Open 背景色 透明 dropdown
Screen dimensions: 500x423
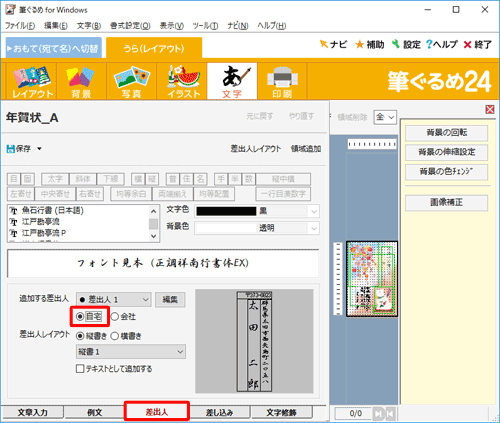[257, 228]
